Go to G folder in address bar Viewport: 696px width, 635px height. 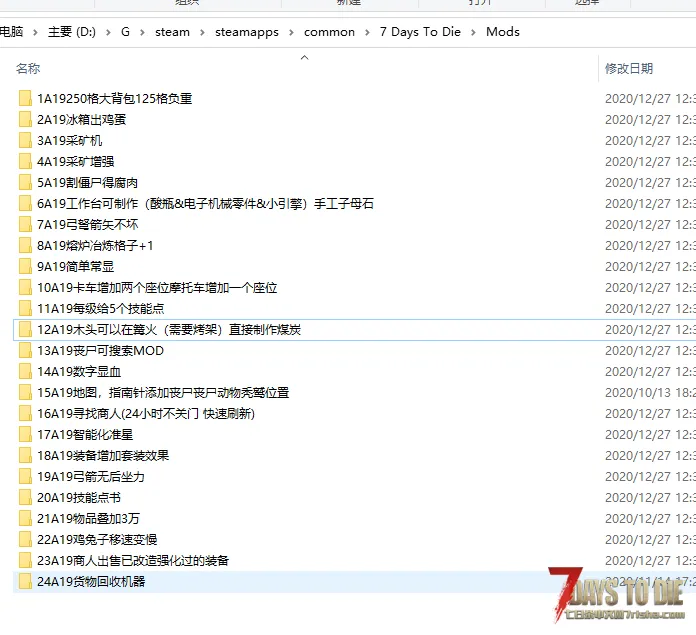click(125, 32)
